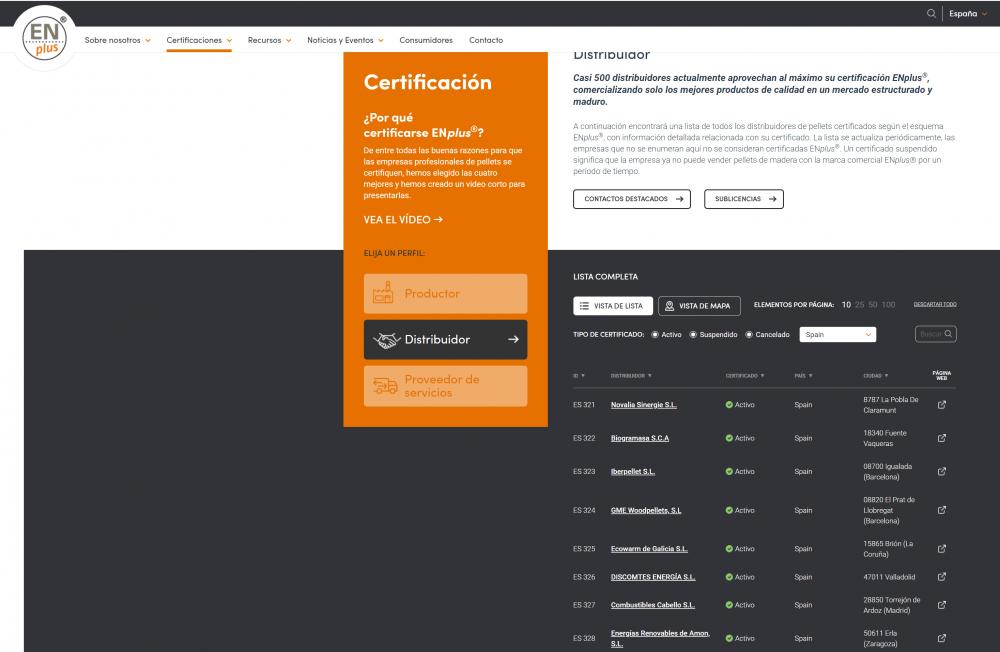The width and height of the screenshot is (1000, 652).
Task: Expand the Recursos menu
Action: click(270, 40)
